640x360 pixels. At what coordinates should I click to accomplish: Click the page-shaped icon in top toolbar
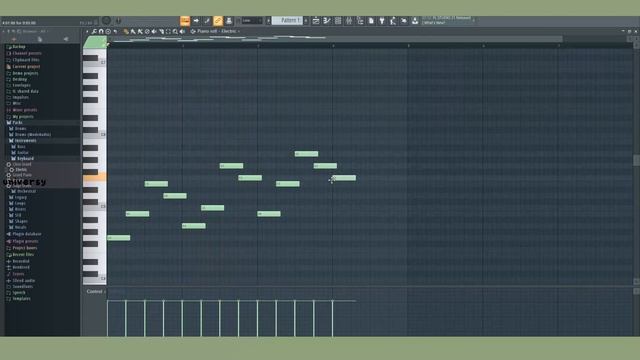click(x=371, y=20)
